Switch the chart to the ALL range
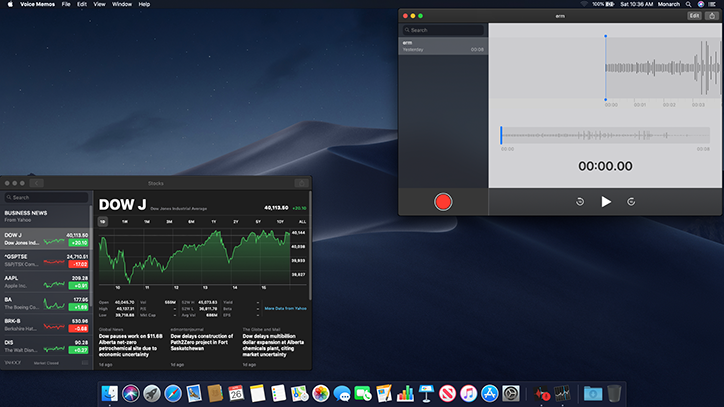Image resolution: width=724 pixels, height=407 pixels. (x=302, y=222)
